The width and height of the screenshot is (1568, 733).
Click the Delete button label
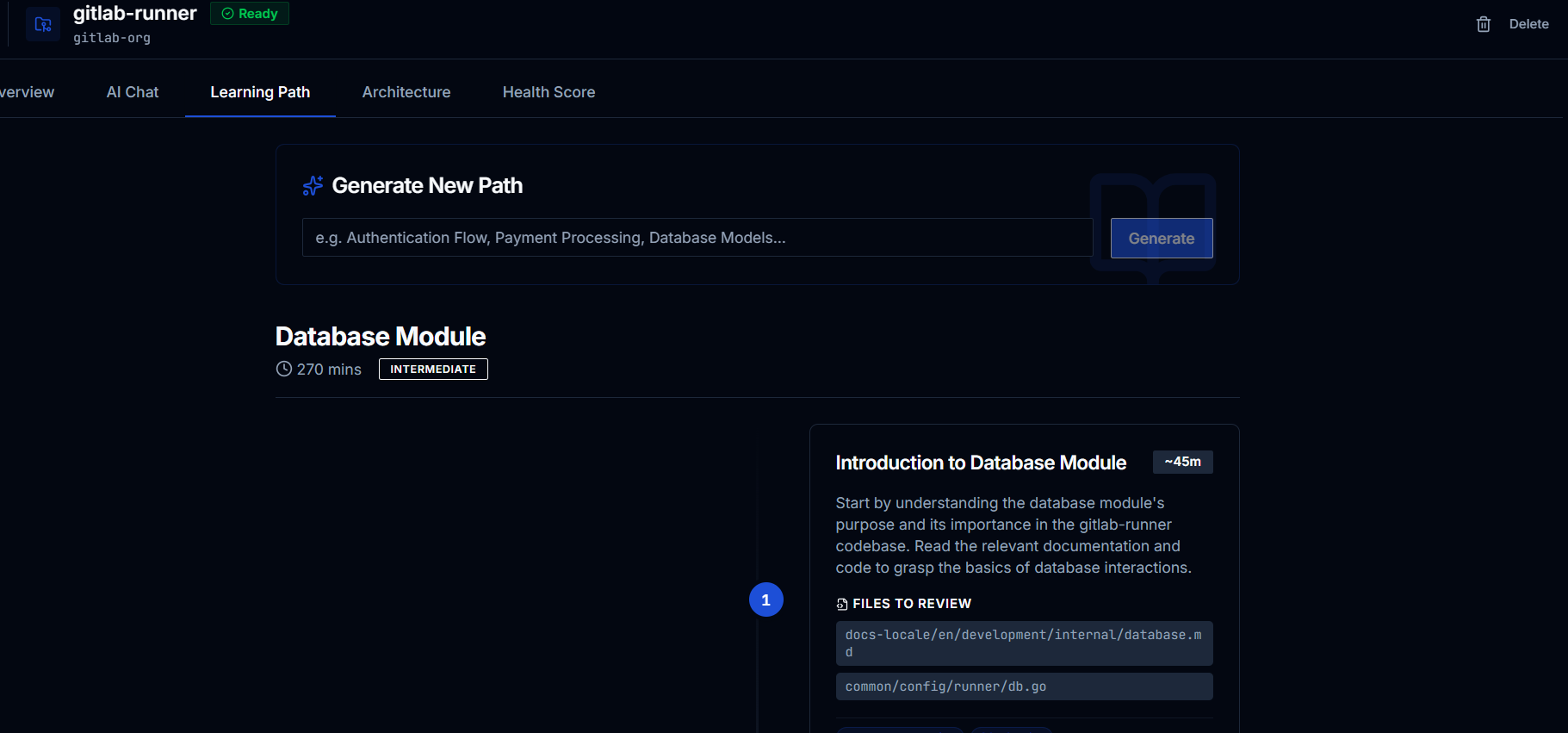[x=1528, y=24]
